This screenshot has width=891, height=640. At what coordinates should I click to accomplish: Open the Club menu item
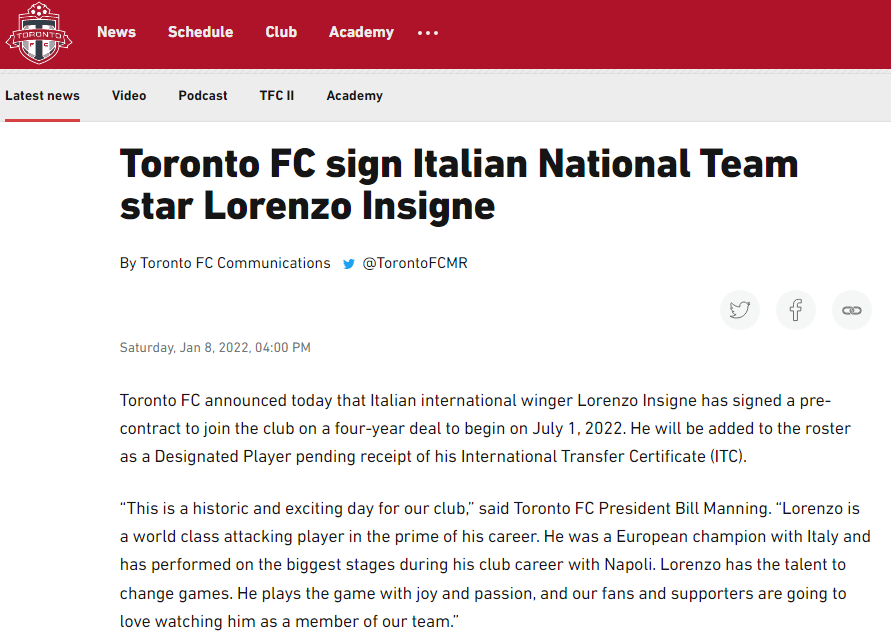click(281, 32)
